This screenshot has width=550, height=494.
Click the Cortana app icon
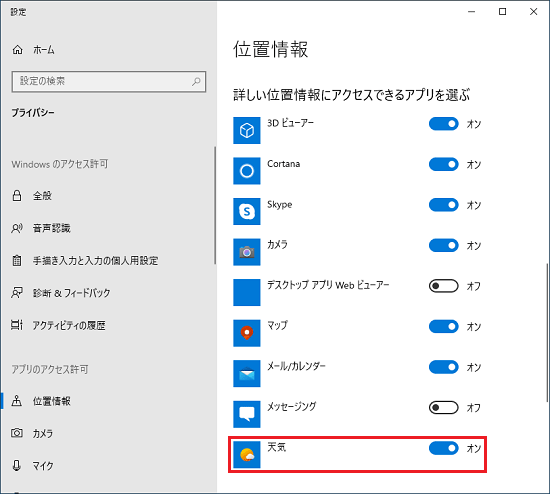[x=247, y=171]
